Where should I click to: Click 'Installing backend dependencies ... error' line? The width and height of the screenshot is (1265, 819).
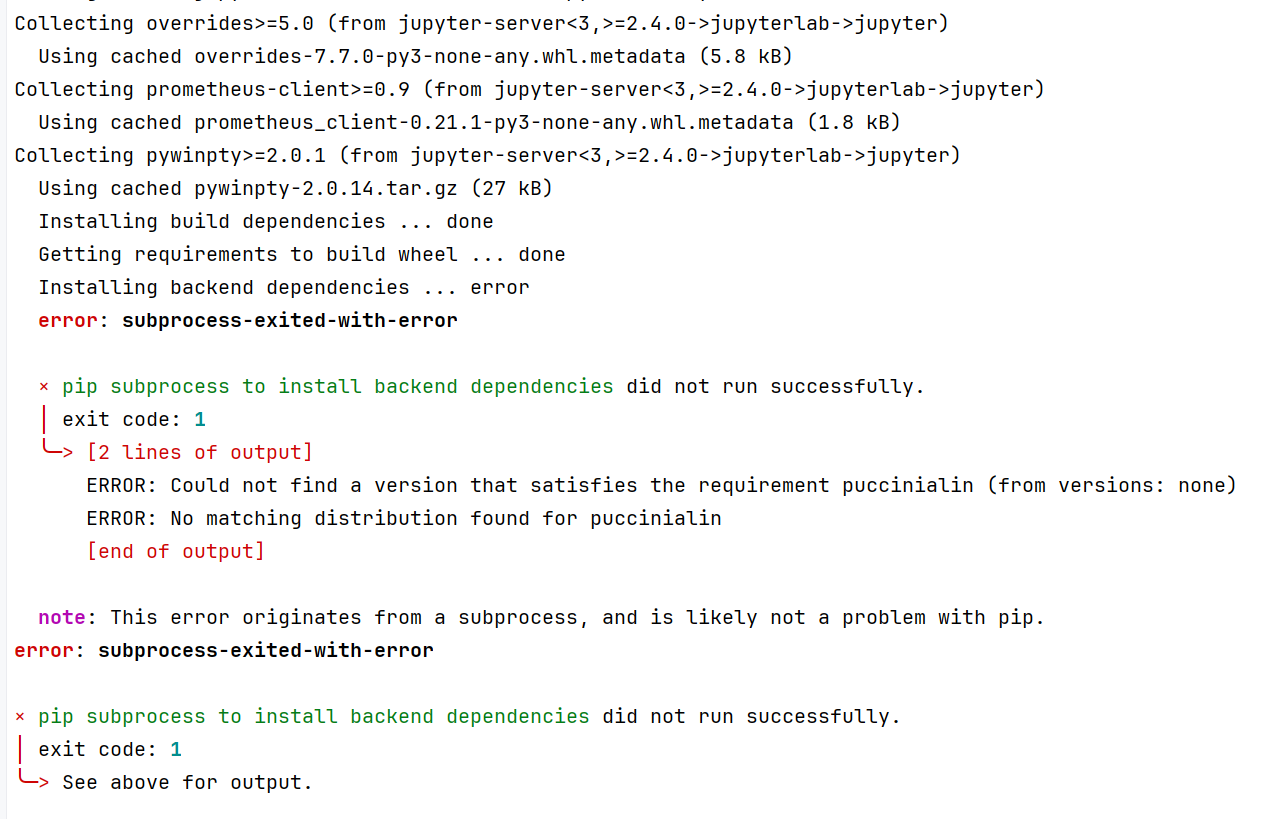[284, 287]
